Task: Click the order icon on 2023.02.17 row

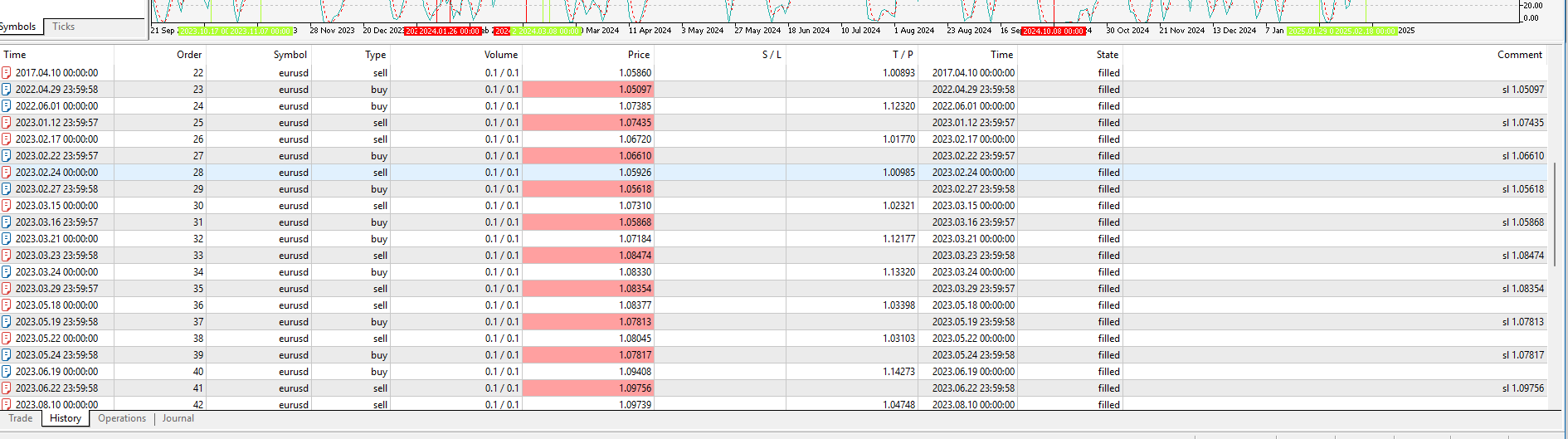Action: coord(7,139)
